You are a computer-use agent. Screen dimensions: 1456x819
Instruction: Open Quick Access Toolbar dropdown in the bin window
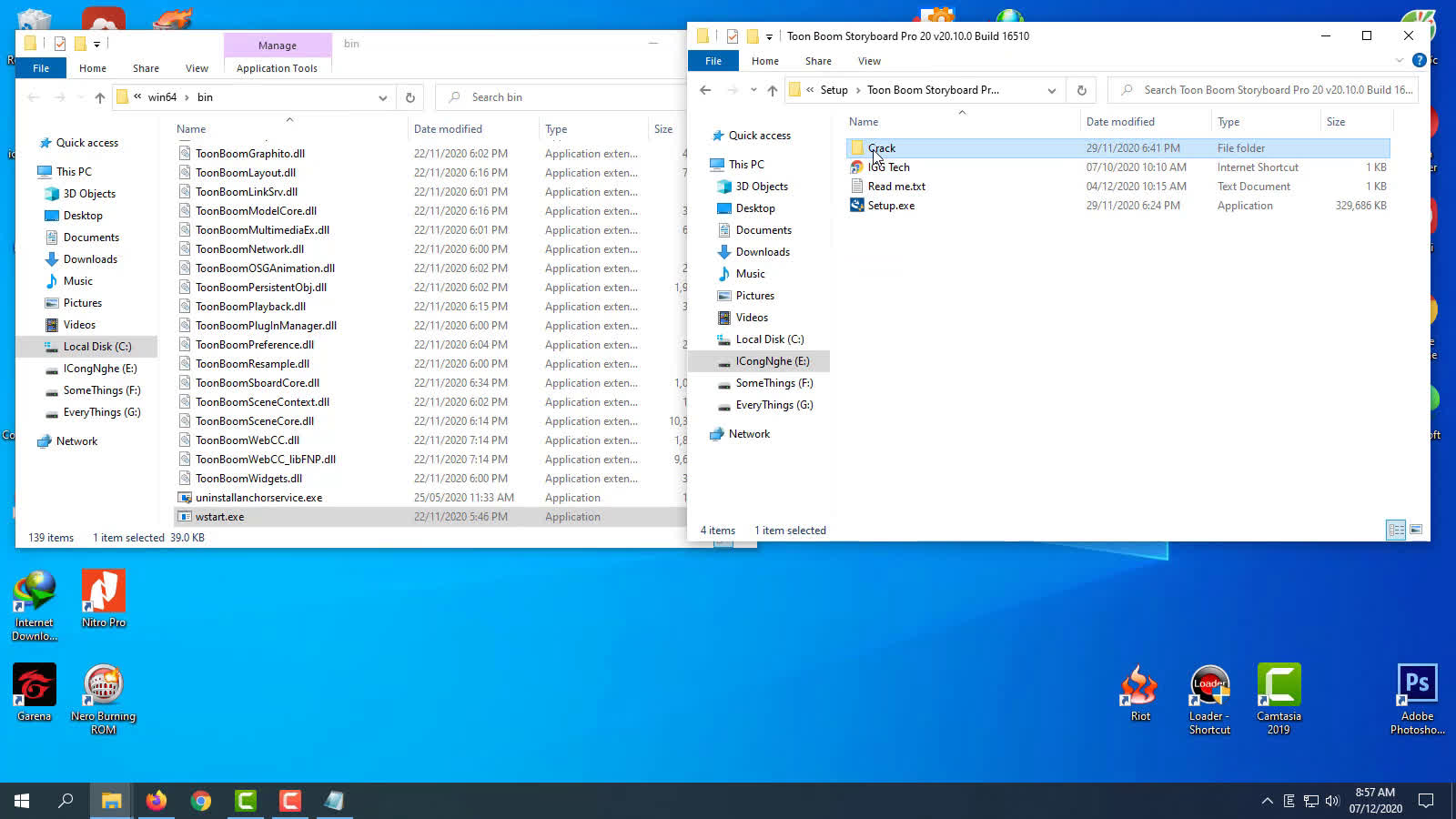click(96, 44)
